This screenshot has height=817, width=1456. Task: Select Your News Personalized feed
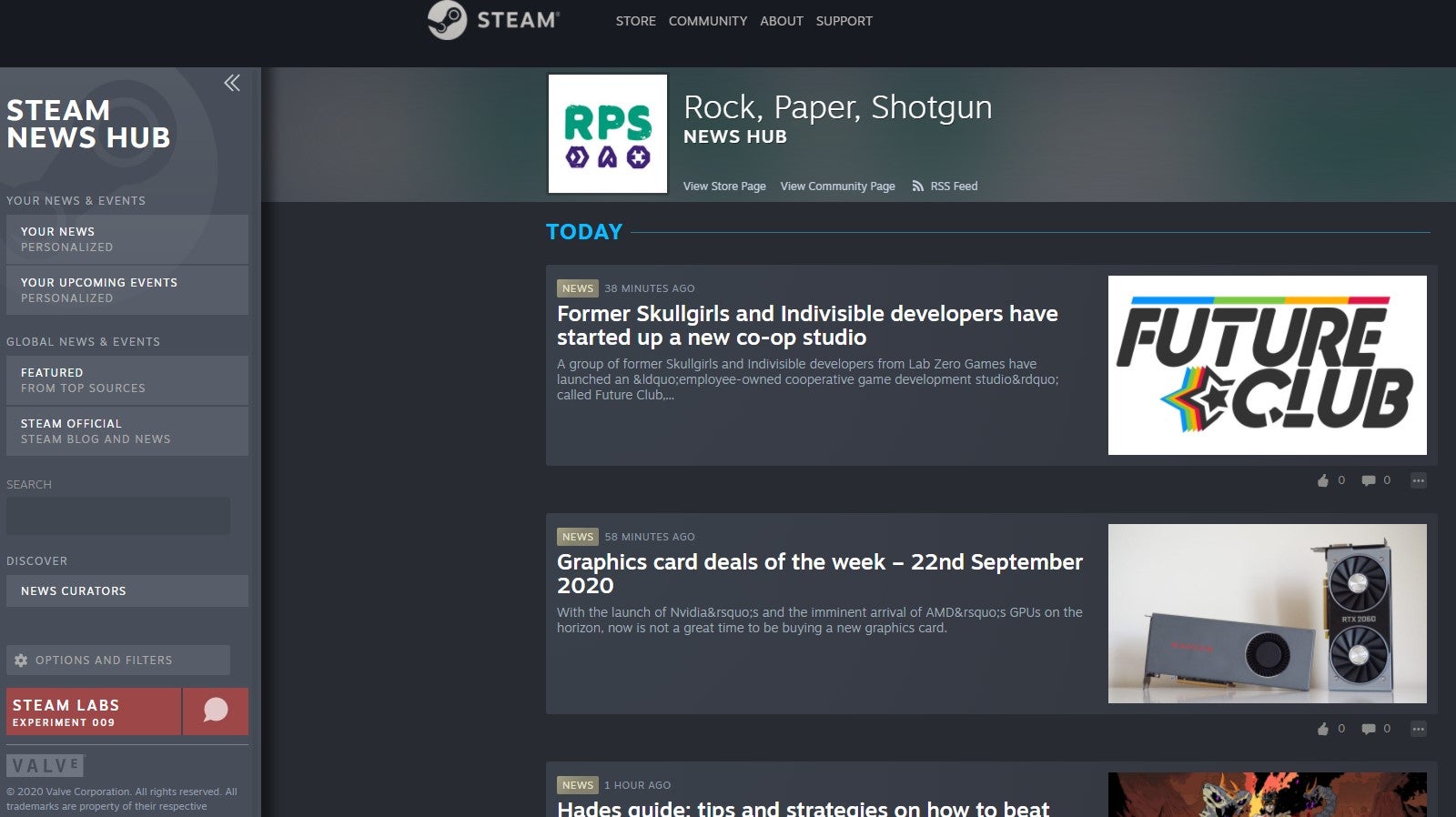click(126, 239)
